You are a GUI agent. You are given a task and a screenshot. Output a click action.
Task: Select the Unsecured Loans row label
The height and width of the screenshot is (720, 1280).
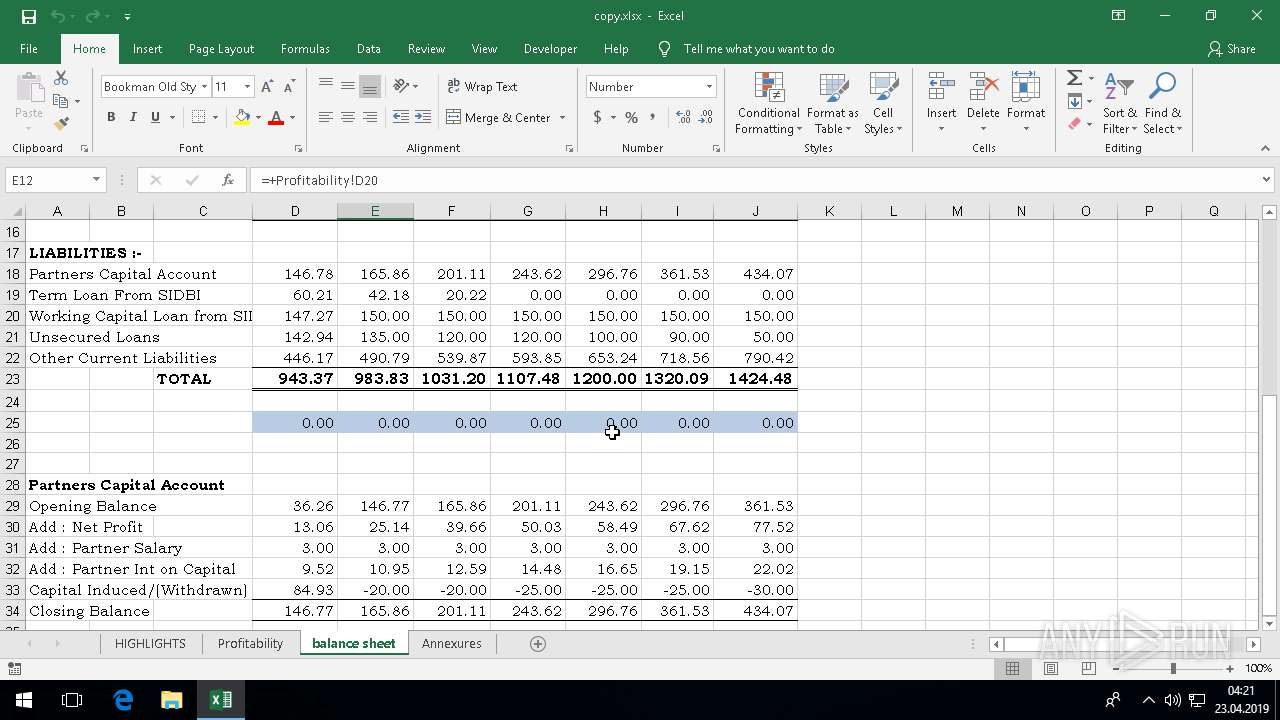point(94,337)
